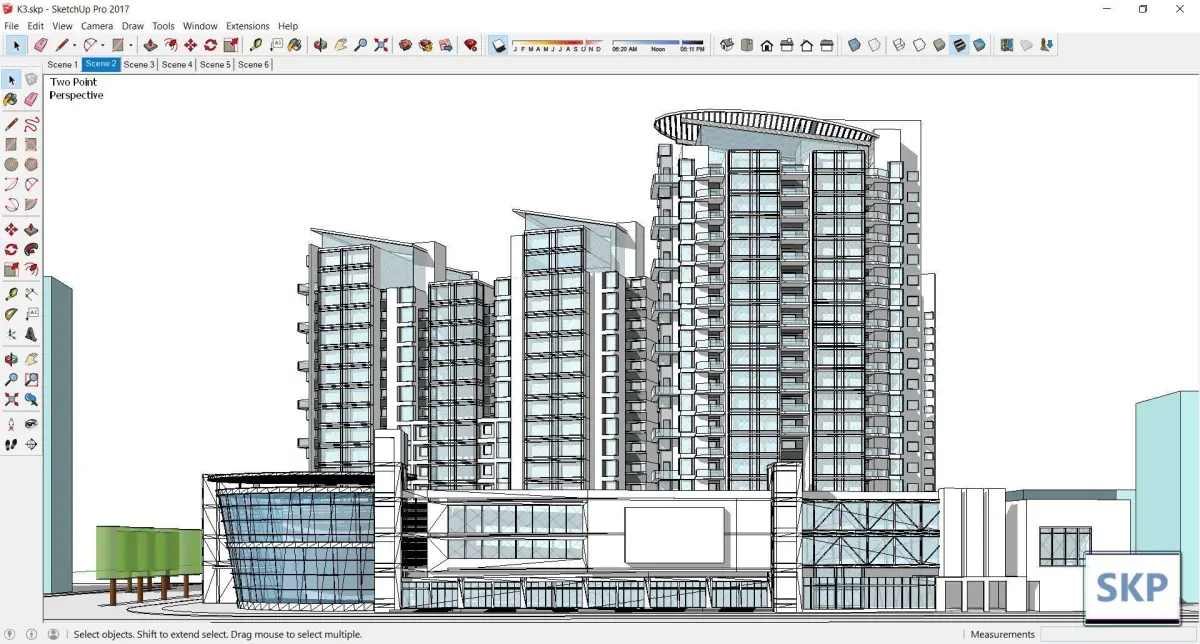This screenshot has width=1200, height=644.
Task: Choose the Rotated Rectangle tool
Action: pyautogui.click(x=31, y=145)
